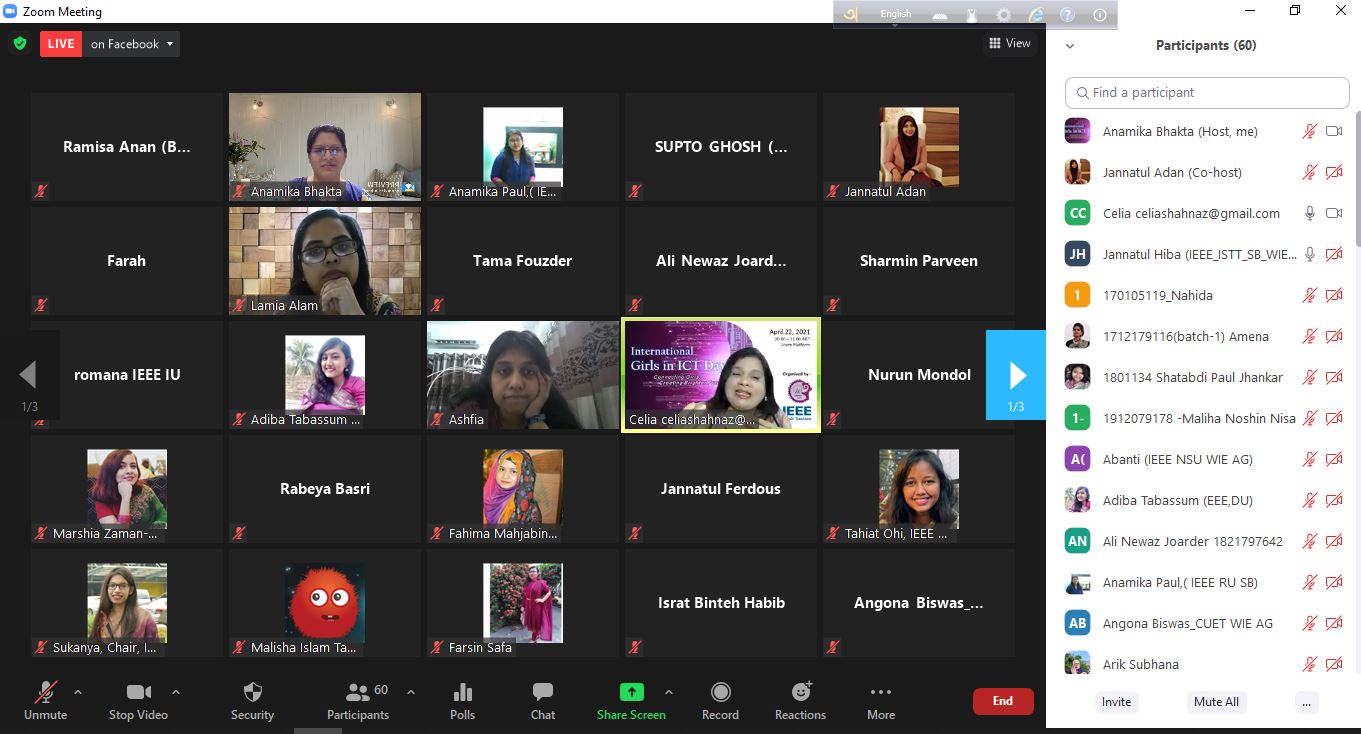Select Celia's highlighted video tile

tap(721, 375)
